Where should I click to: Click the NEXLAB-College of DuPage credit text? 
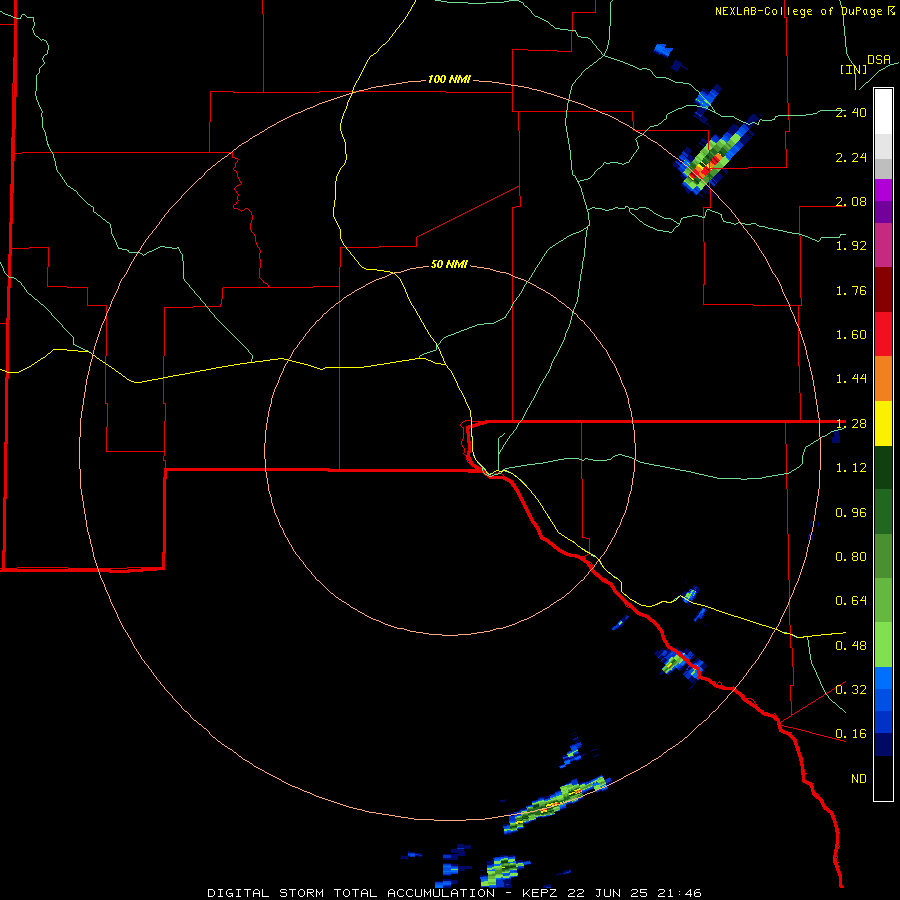point(805,11)
